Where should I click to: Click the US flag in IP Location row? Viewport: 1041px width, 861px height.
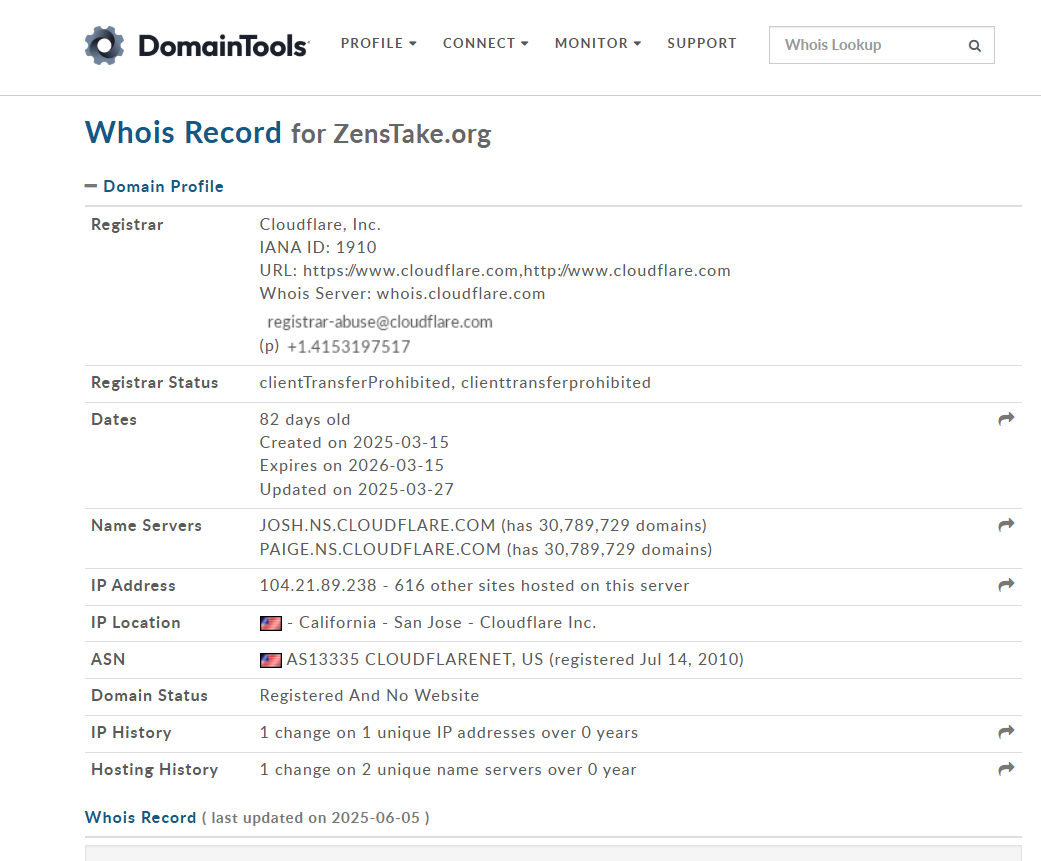pos(271,623)
